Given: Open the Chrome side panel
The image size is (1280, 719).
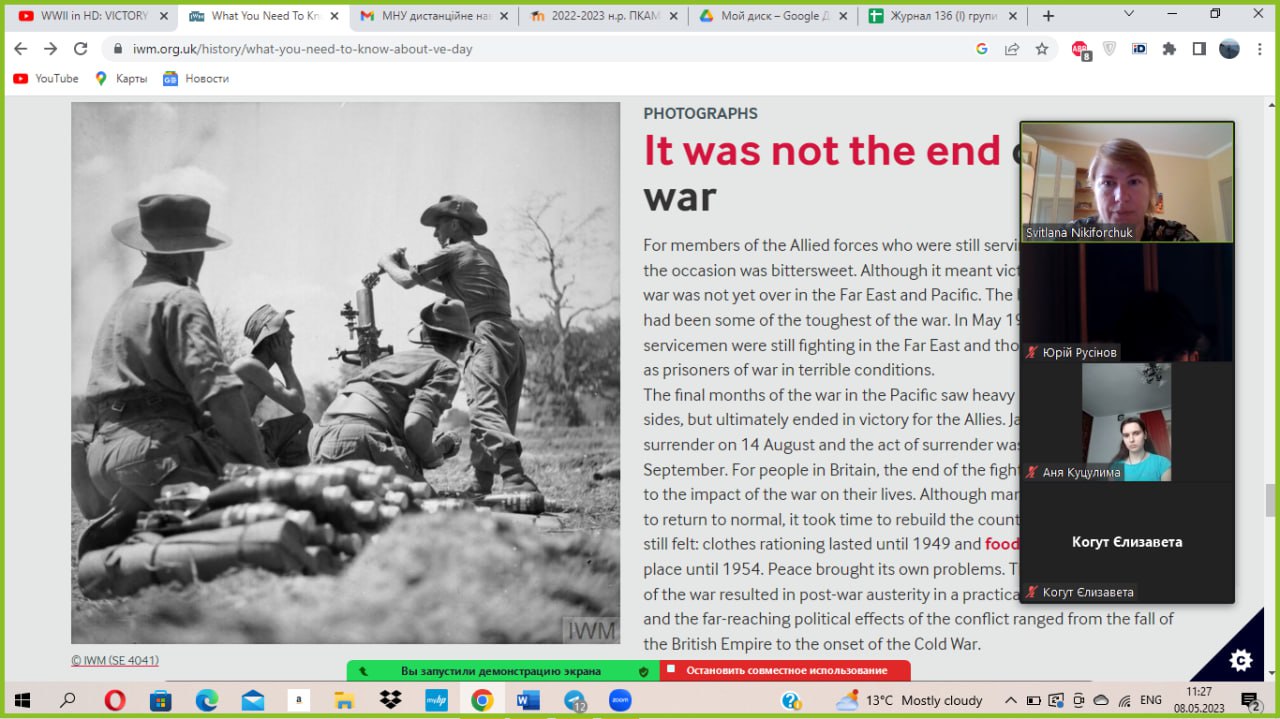Looking at the screenshot, I should point(1199,49).
